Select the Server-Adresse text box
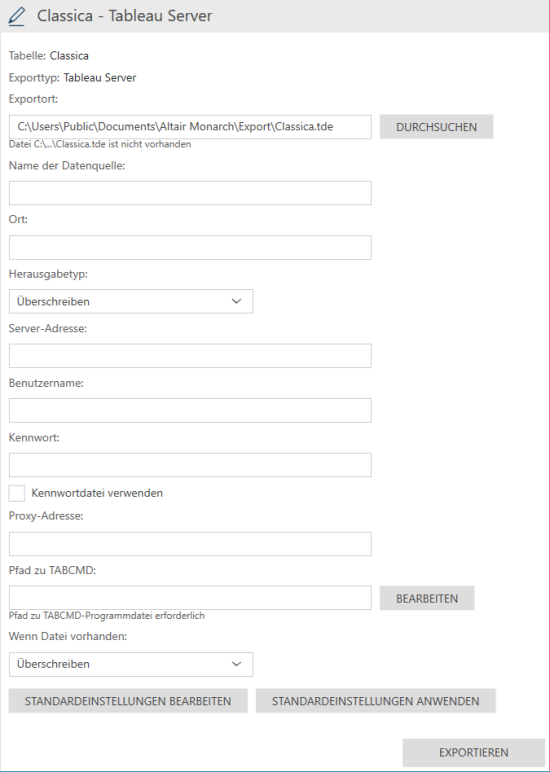 click(x=190, y=355)
